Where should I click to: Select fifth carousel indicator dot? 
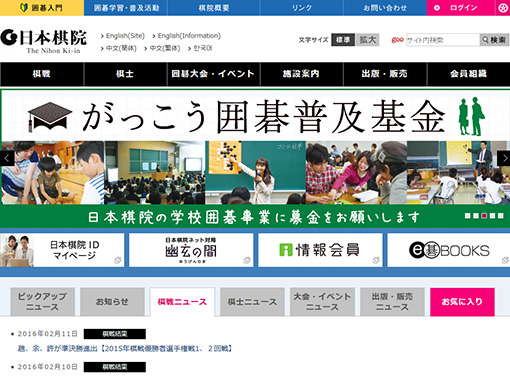501,216
